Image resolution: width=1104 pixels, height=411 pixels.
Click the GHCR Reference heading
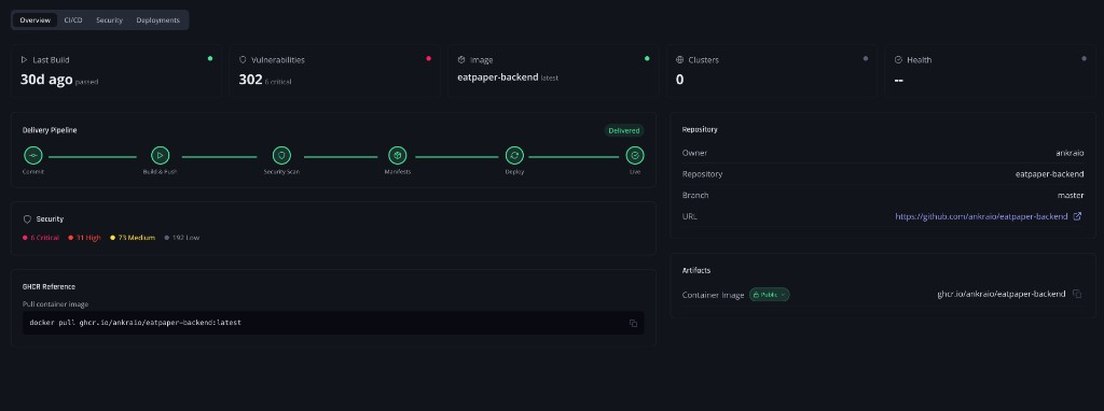click(49, 286)
